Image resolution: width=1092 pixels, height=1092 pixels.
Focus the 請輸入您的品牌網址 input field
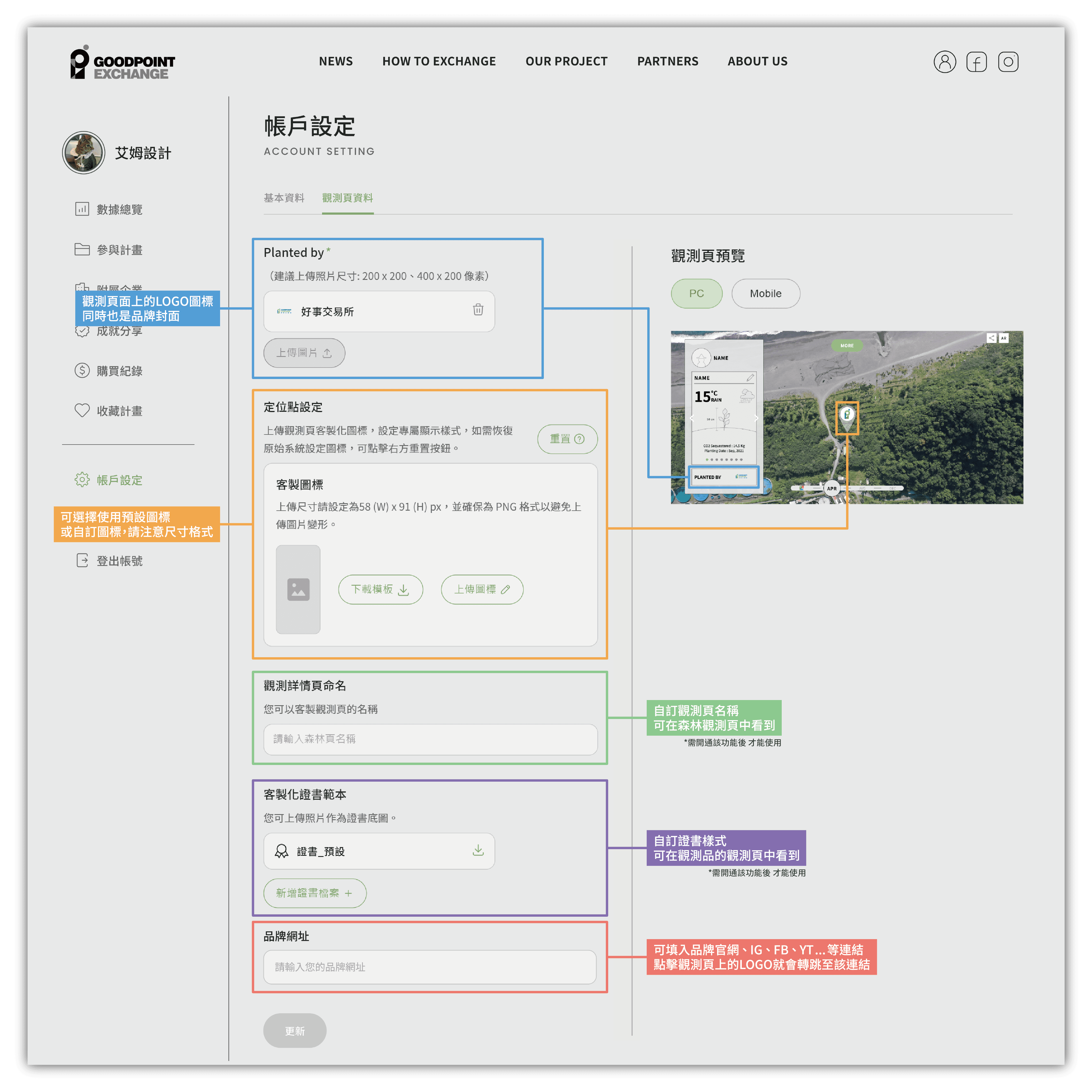tap(430, 967)
